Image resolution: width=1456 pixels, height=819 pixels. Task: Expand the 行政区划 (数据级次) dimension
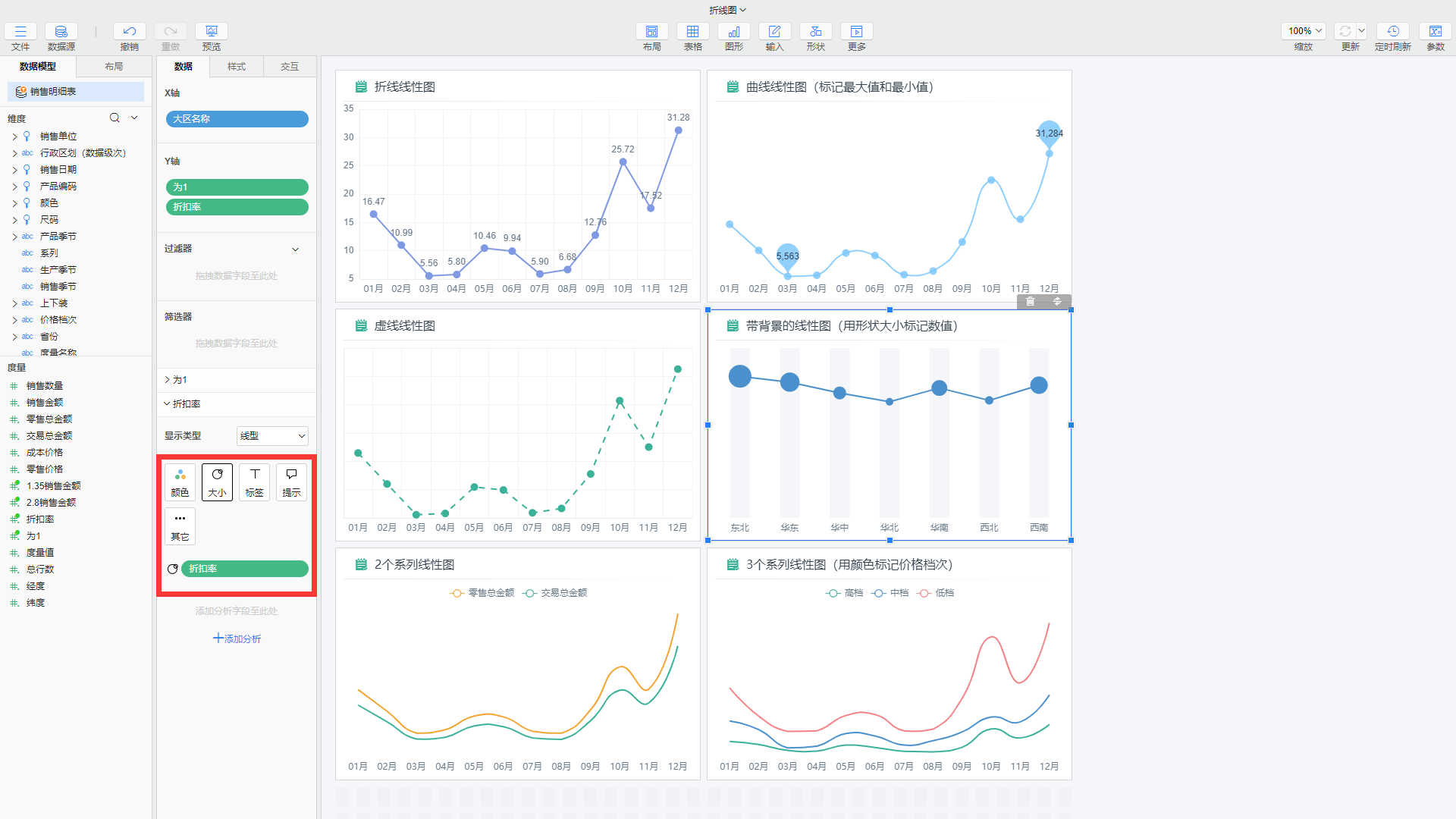tap(14, 153)
